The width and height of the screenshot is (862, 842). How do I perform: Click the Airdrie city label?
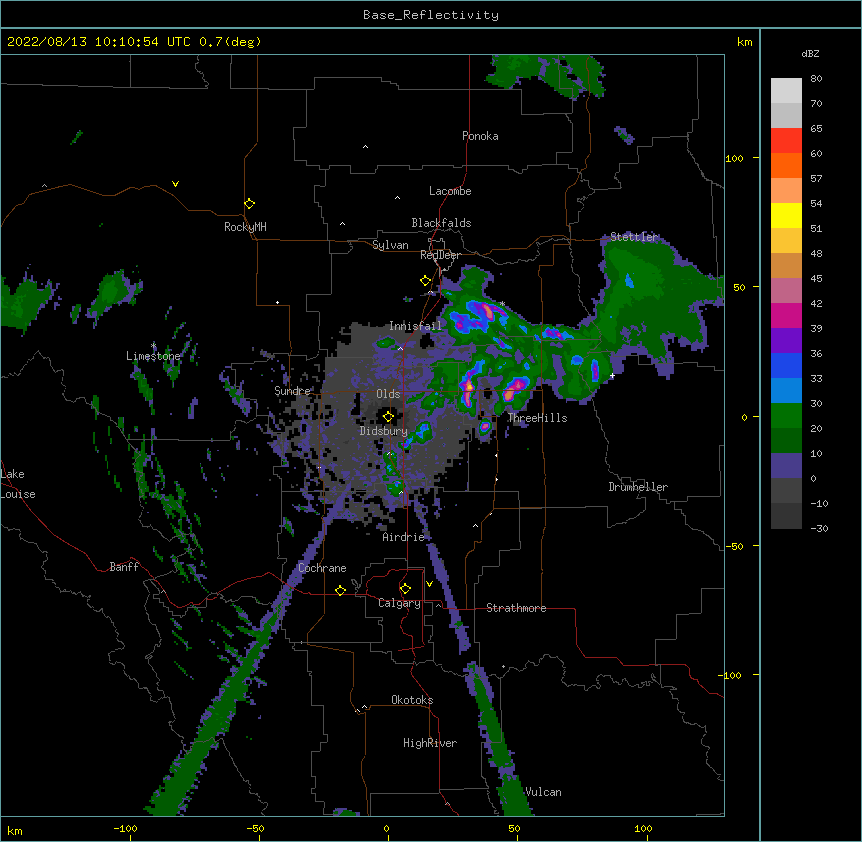(x=404, y=537)
